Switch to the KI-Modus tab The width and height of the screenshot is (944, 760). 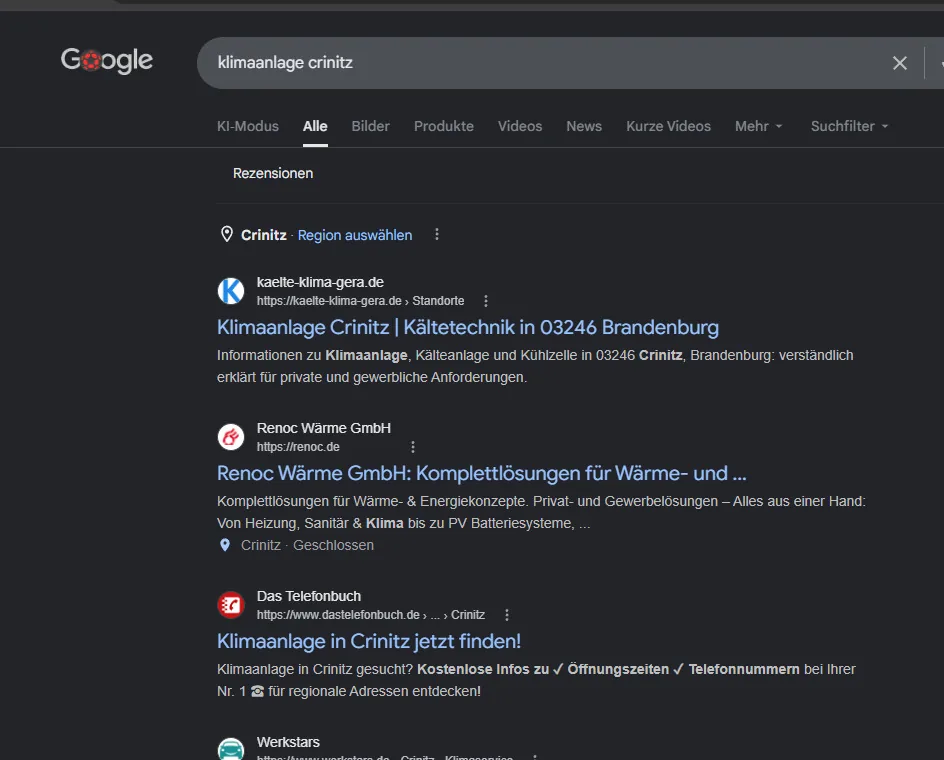click(247, 126)
